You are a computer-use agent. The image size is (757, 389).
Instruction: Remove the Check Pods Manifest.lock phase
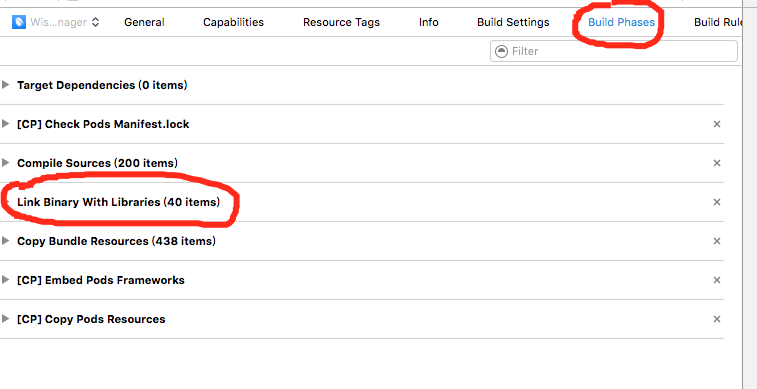tap(717, 124)
